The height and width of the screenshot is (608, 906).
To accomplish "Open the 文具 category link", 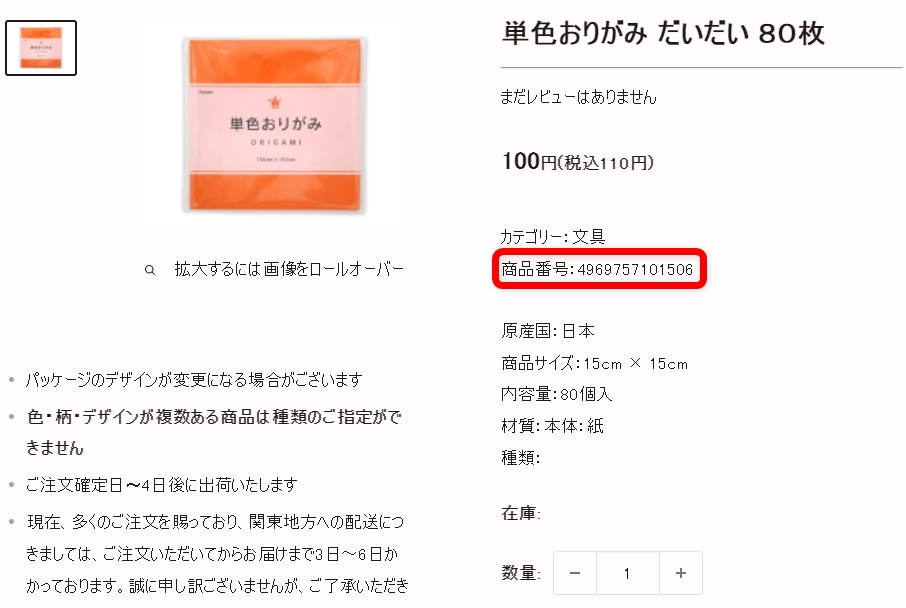I will click(588, 236).
